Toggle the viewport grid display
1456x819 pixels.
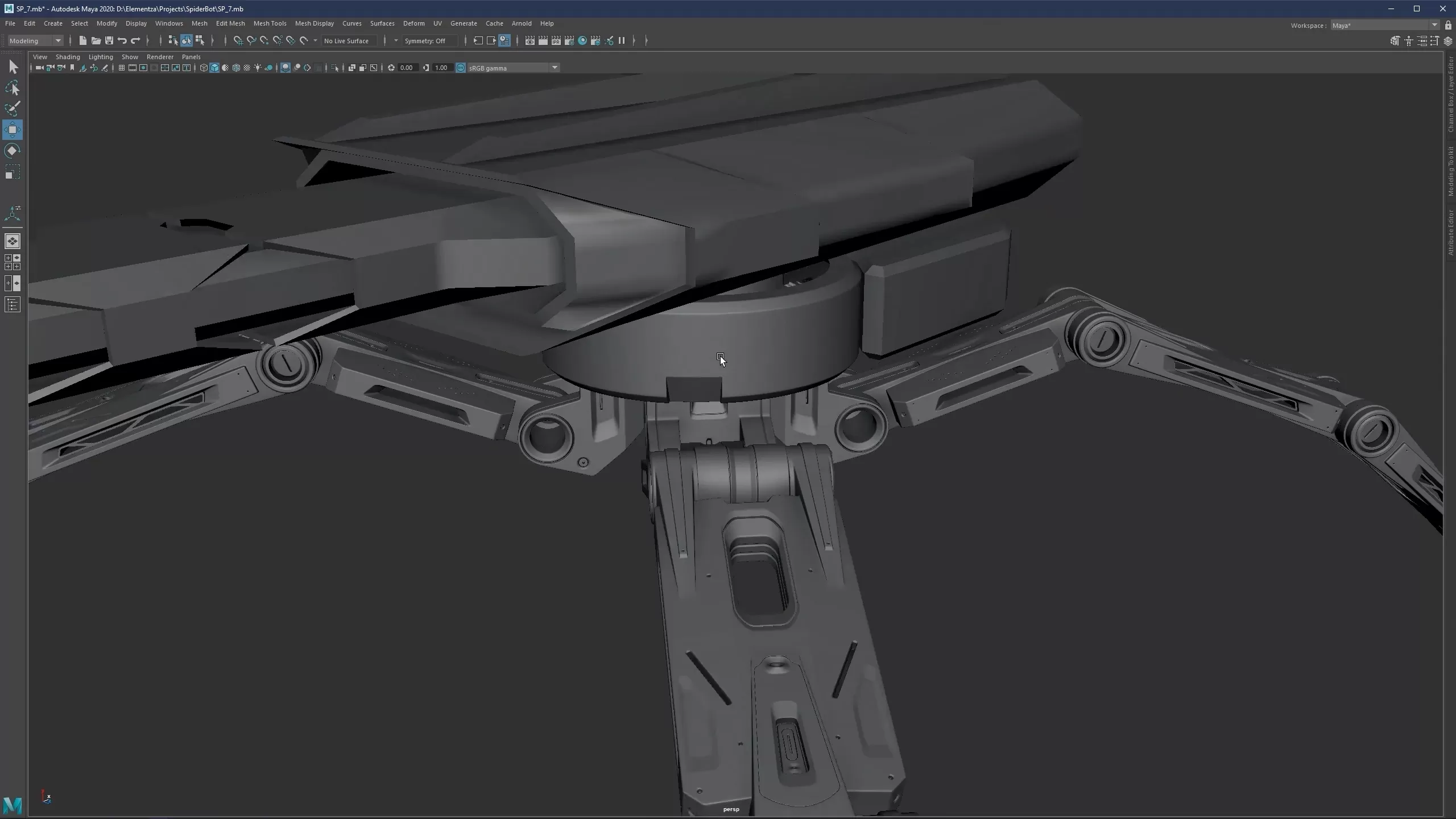click(122, 68)
